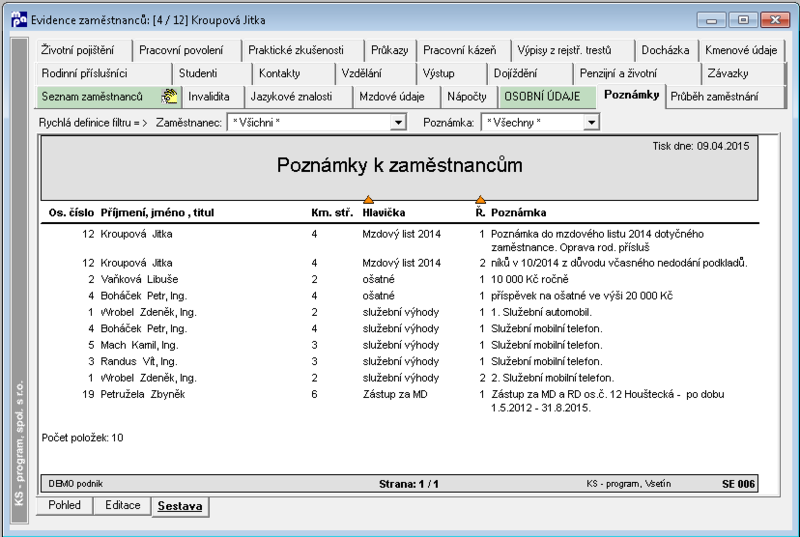Click the 'Strana: 1 / 1' page indicator
Screen dimensions: 800x537
point(408,484)
